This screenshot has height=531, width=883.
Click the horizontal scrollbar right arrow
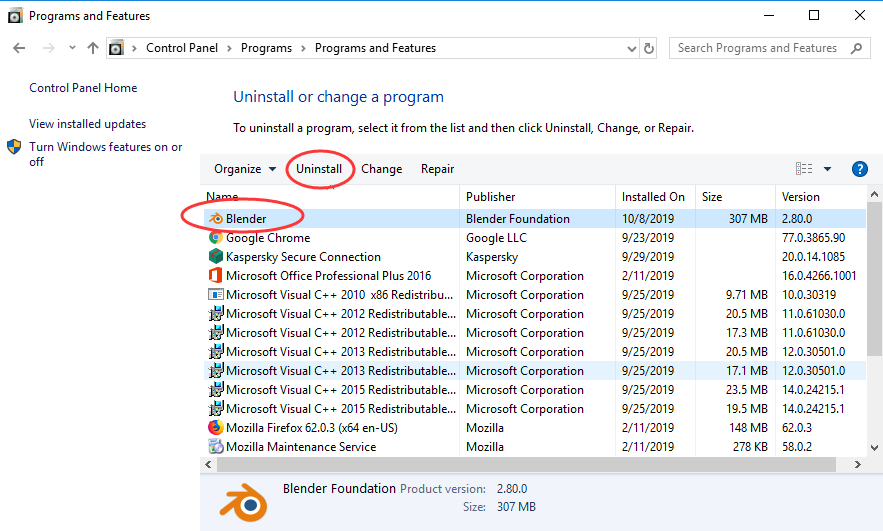coord(858,465)
